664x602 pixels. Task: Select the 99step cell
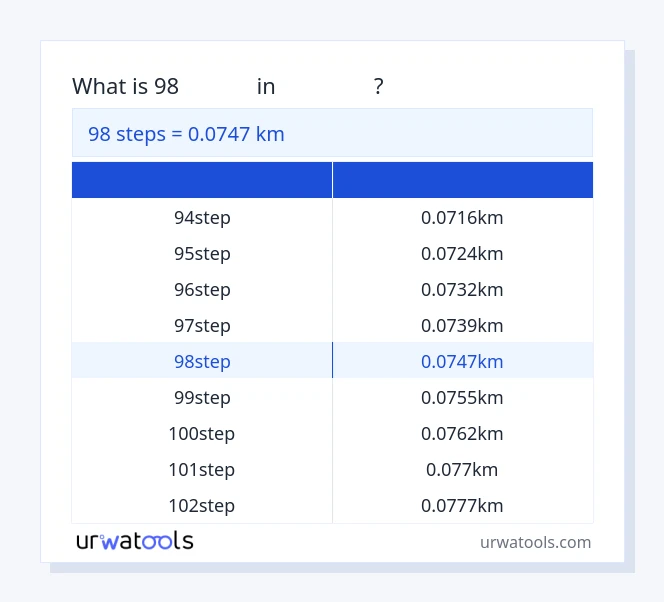coord(202,397)
